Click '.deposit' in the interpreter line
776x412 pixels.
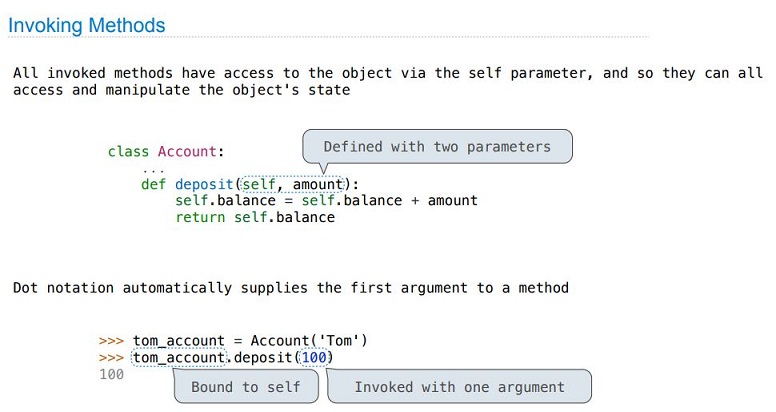coord(260,358)
